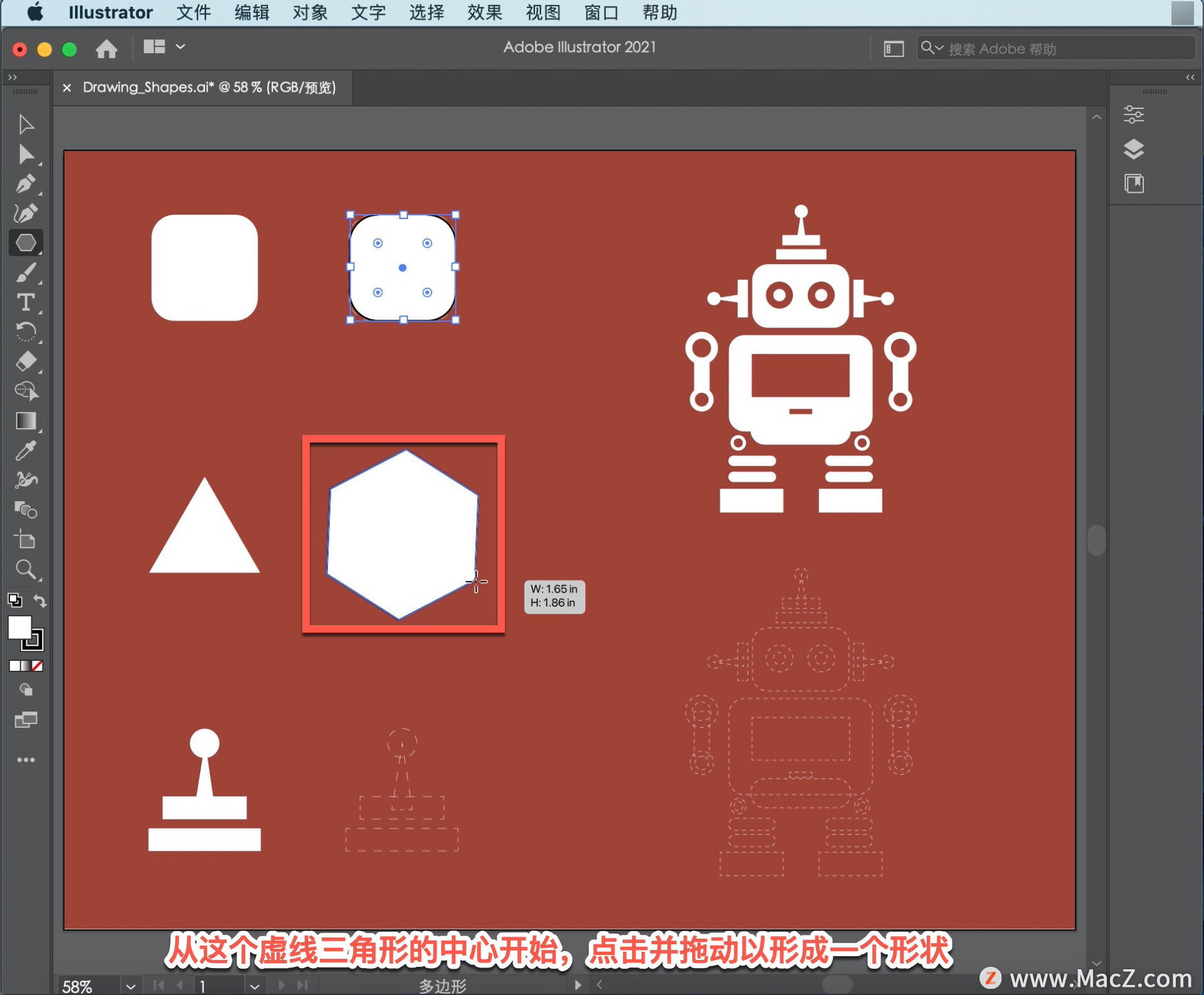Open the Arrange Documents layout icon
Viewport: 1204px width, 995px height.
[x=154, y=47]
